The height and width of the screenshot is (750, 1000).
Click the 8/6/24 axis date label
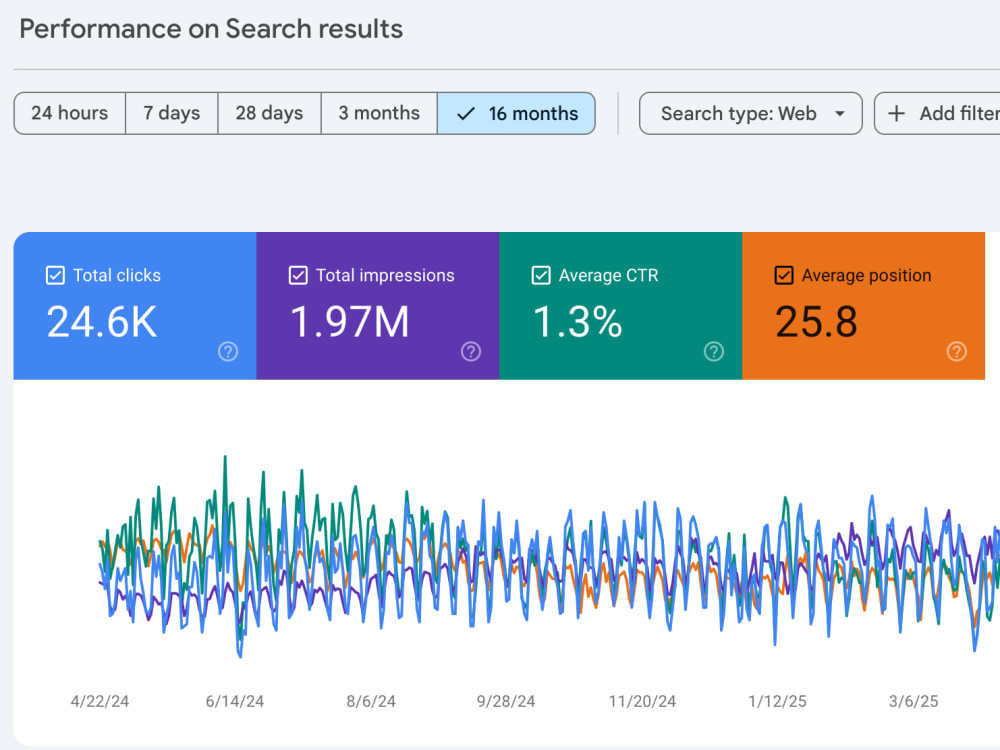click(x=371, y=702)
